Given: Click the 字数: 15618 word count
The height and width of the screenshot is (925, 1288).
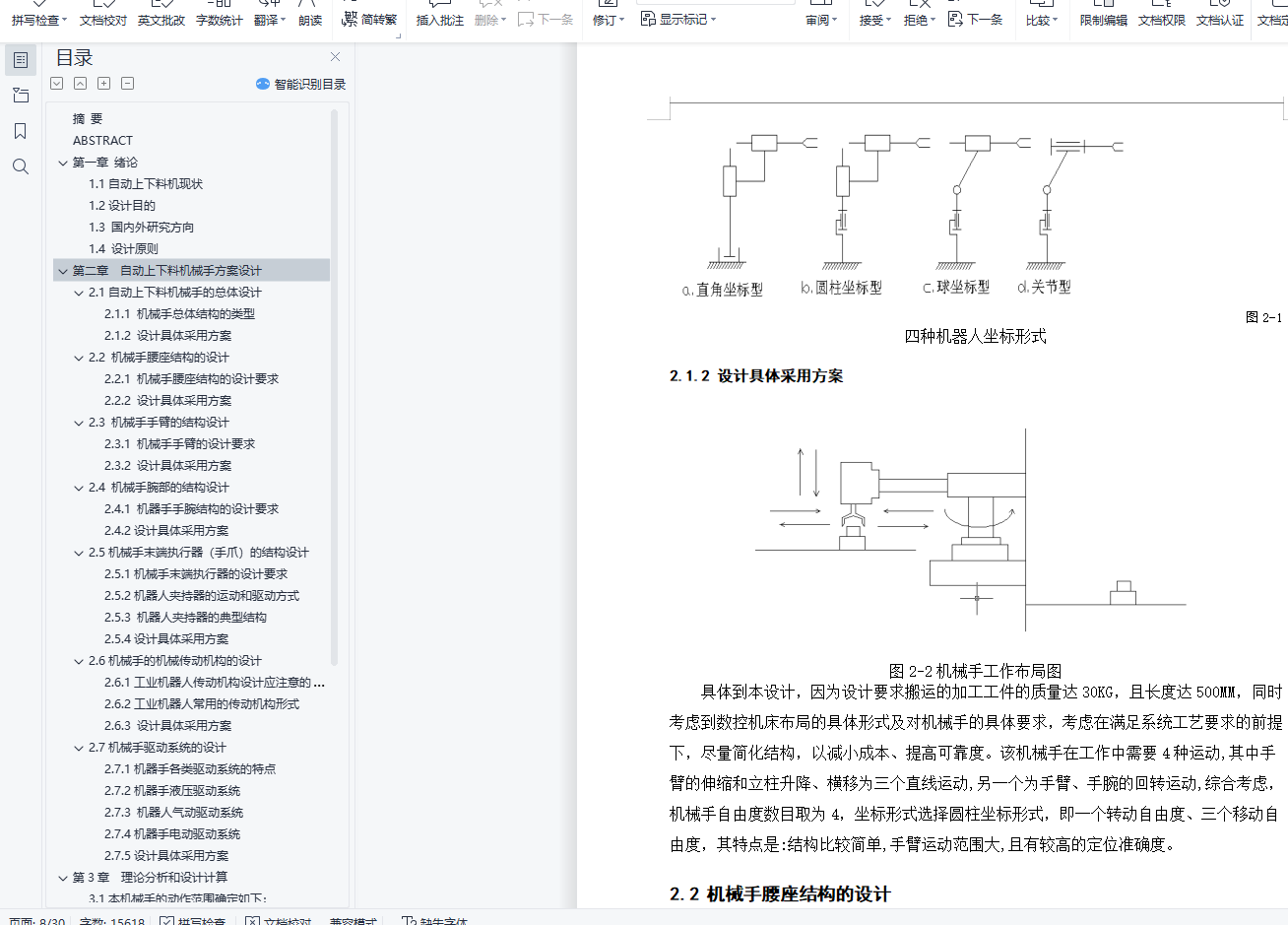Looking at the screenshot, I should point(112,922).
